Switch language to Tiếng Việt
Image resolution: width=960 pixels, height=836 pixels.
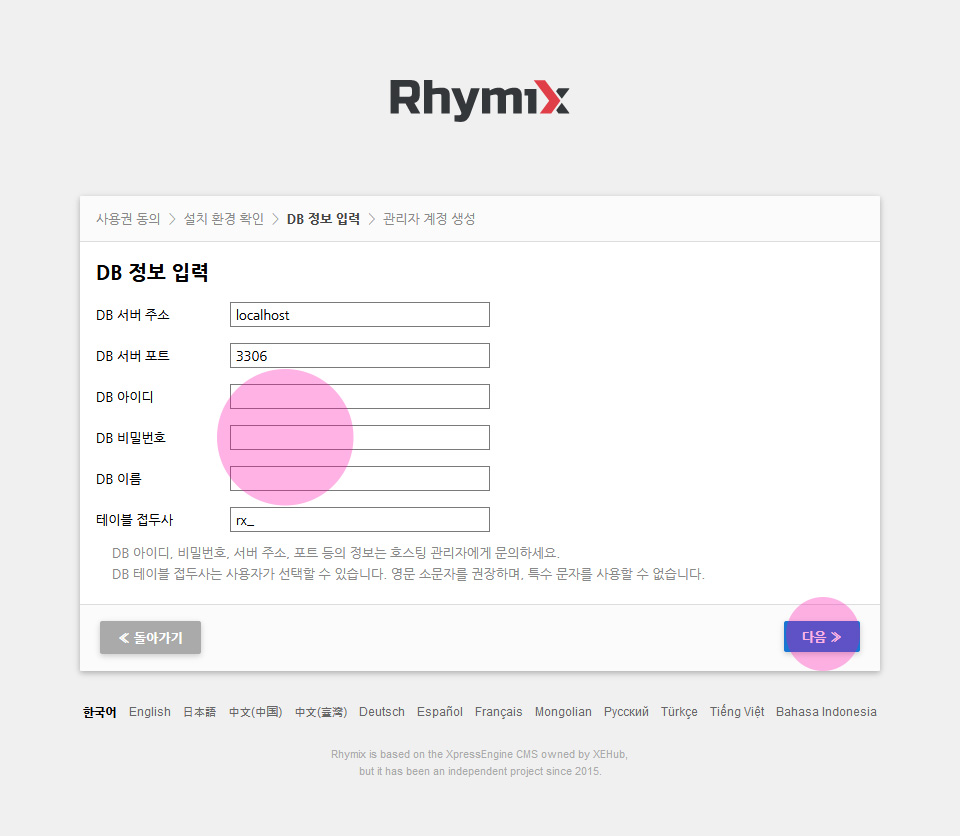737,712
